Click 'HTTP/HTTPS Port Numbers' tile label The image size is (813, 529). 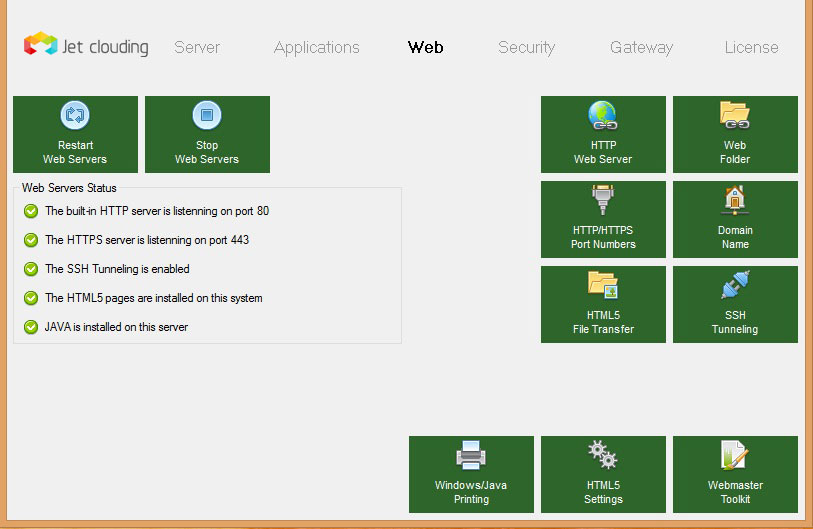[603, 237]
